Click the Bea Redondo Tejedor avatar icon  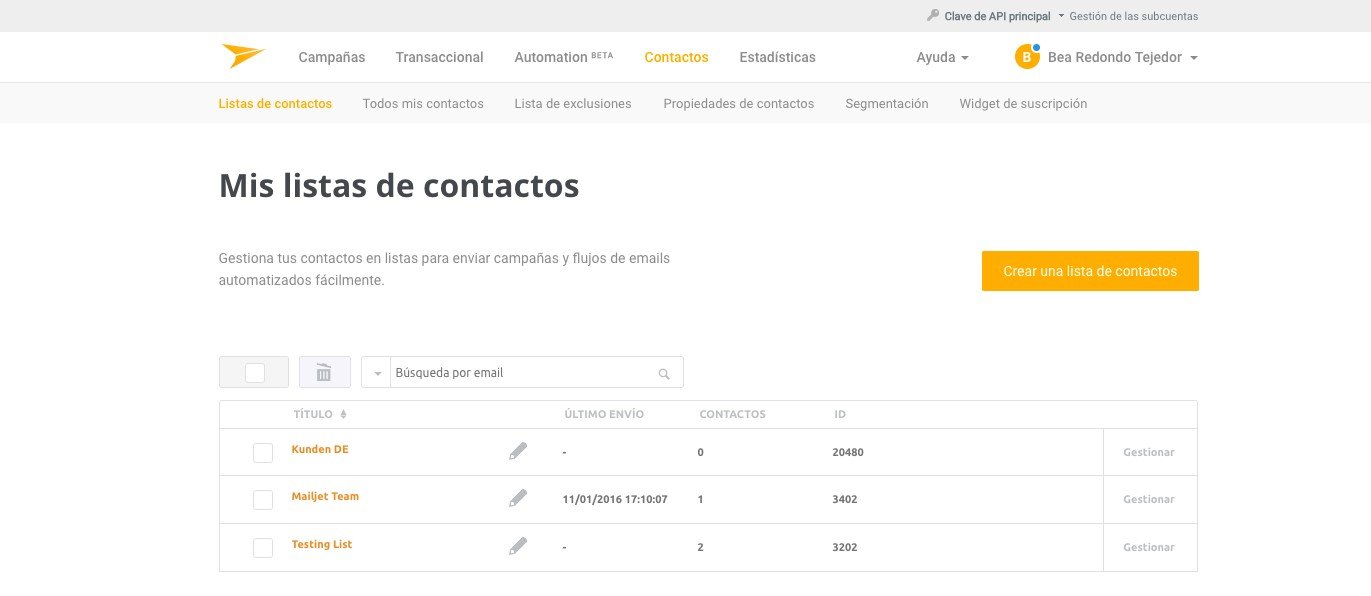coord(1026,56)
